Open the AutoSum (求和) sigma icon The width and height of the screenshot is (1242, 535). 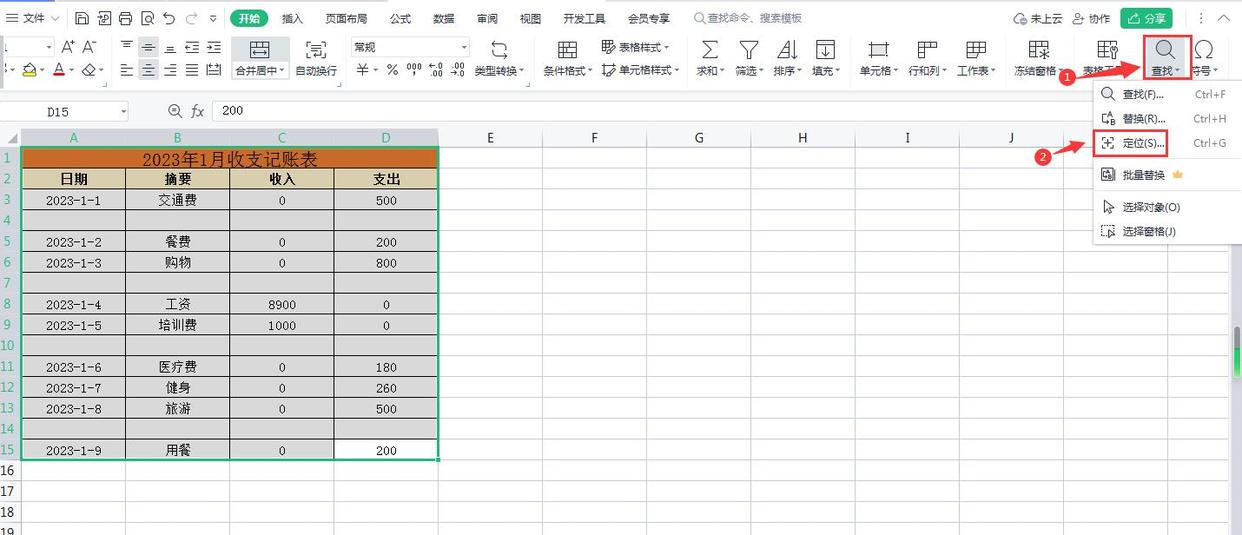click(x=709, y=51)
